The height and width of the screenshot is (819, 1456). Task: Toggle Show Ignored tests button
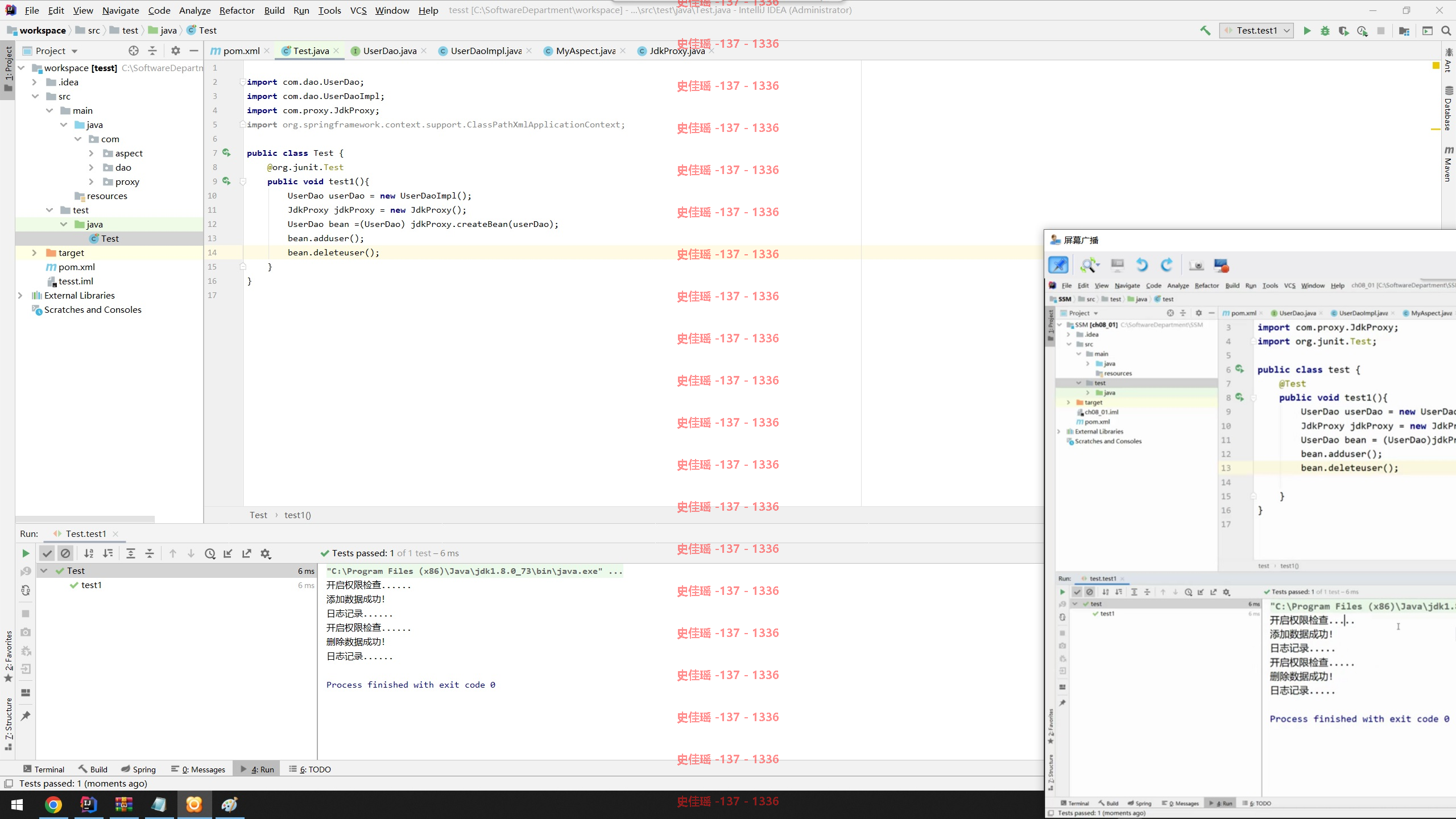click(65, 553)
